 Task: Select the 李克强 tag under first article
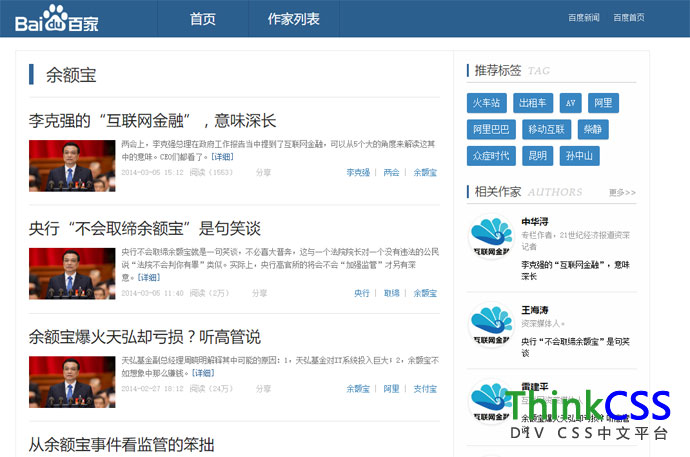coord(358,172)
